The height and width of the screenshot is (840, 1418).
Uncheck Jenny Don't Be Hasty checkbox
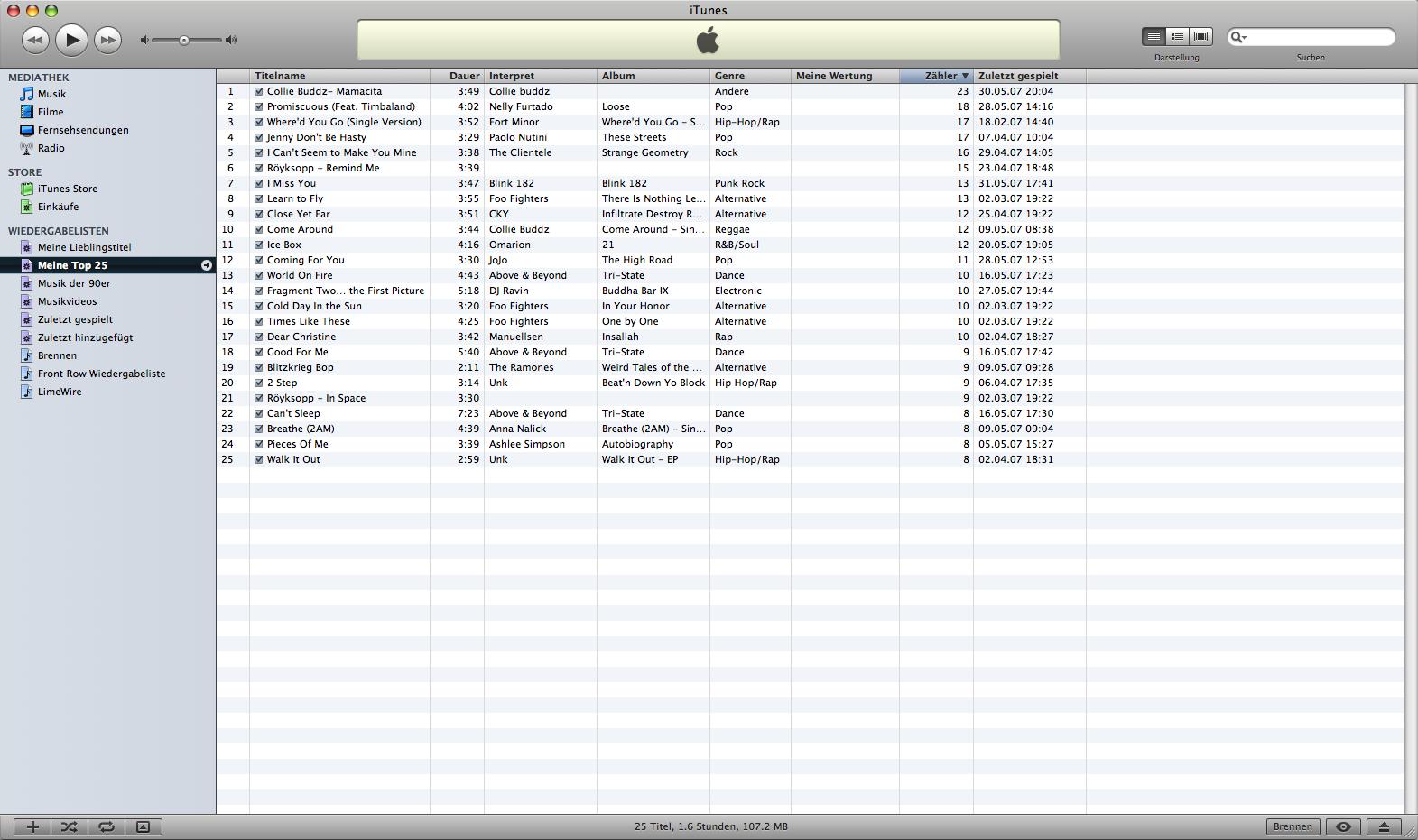[x=259, y=137]
